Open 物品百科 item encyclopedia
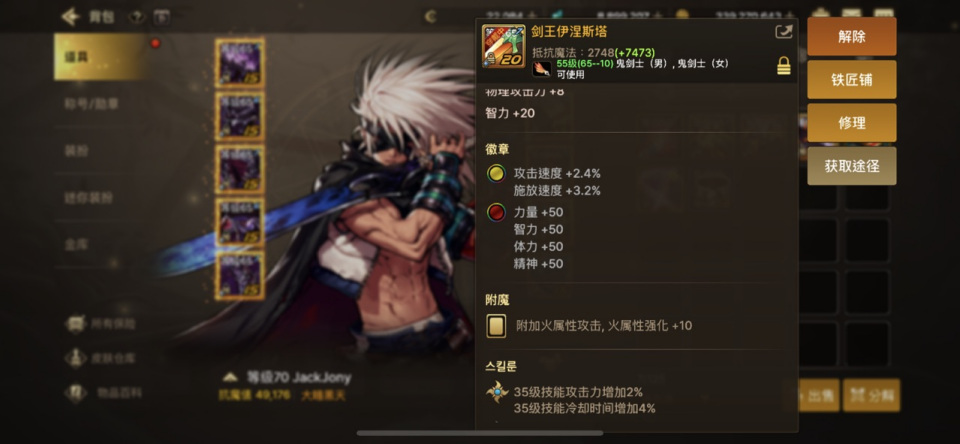This screenshot has width=960, height=444. (104, 393)
